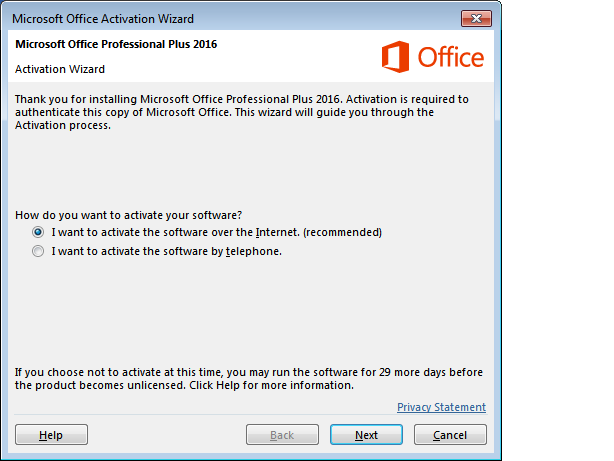Click the "Office" wordmark text beside the logo
This screenshot has width=614, height=461.
(x=450, y=58)
